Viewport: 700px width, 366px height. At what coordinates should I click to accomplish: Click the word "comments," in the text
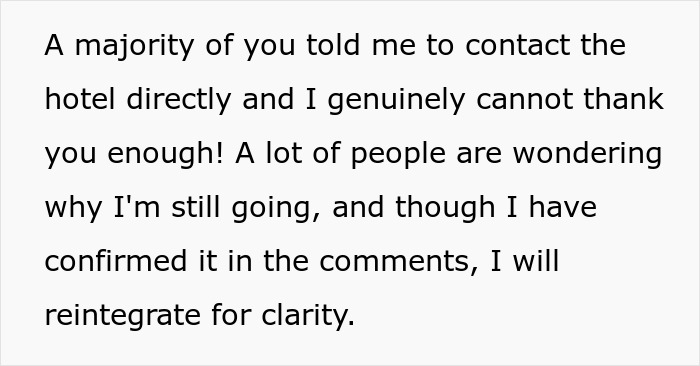click(x=399, y=262)
